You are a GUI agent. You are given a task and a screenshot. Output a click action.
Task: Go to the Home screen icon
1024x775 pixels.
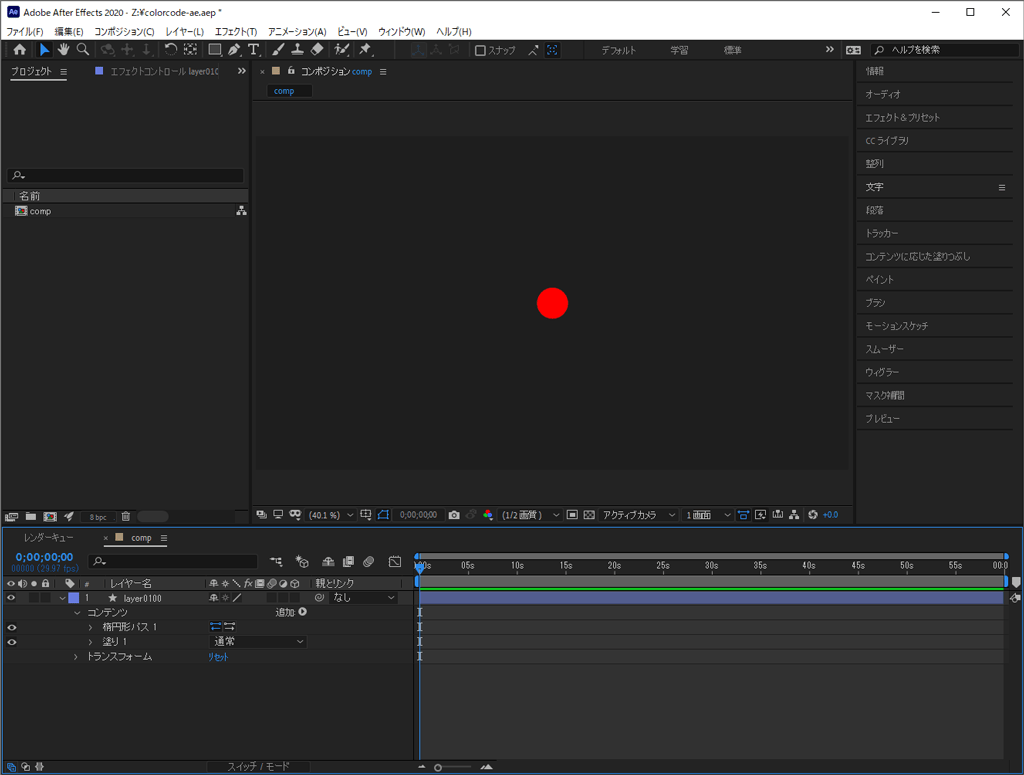20,50
